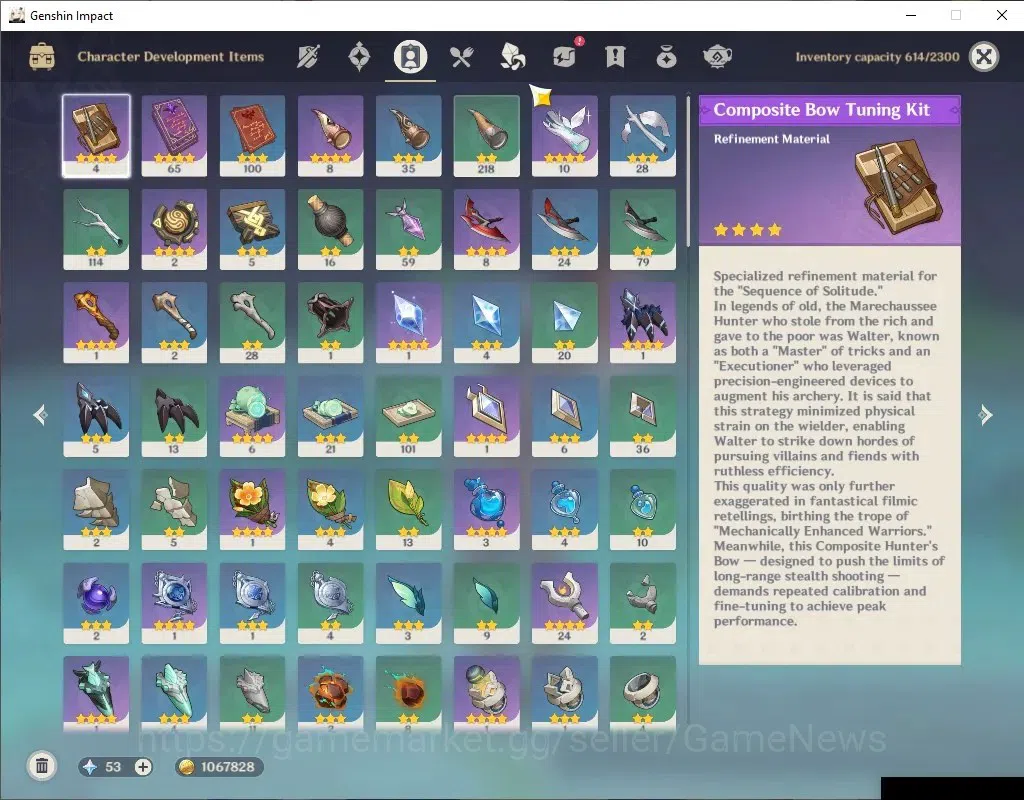The width and height of the screenshot is (1024, 800).
Task: Select the green orb on tray, count 6
Action: [x=252, y=416]
